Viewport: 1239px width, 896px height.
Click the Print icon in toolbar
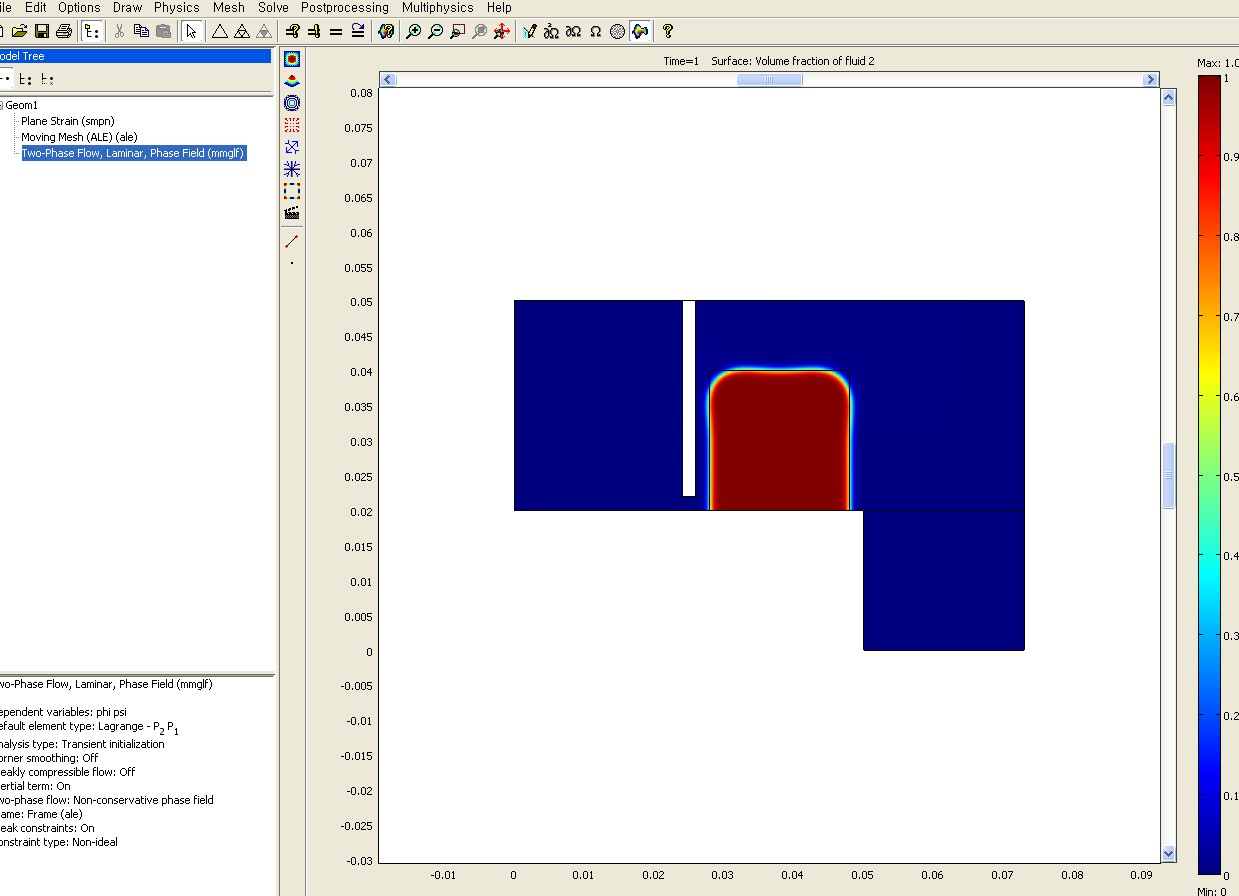(x=63, y=31)
